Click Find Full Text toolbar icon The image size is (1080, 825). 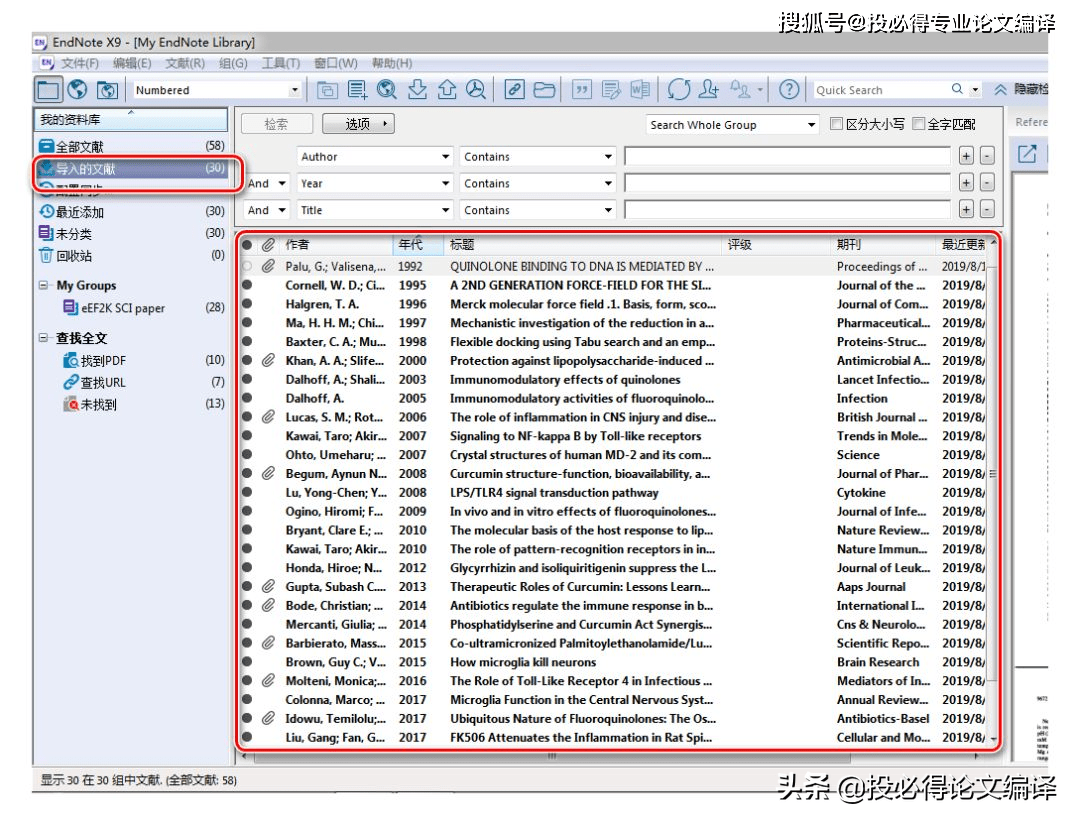[476, 90]
